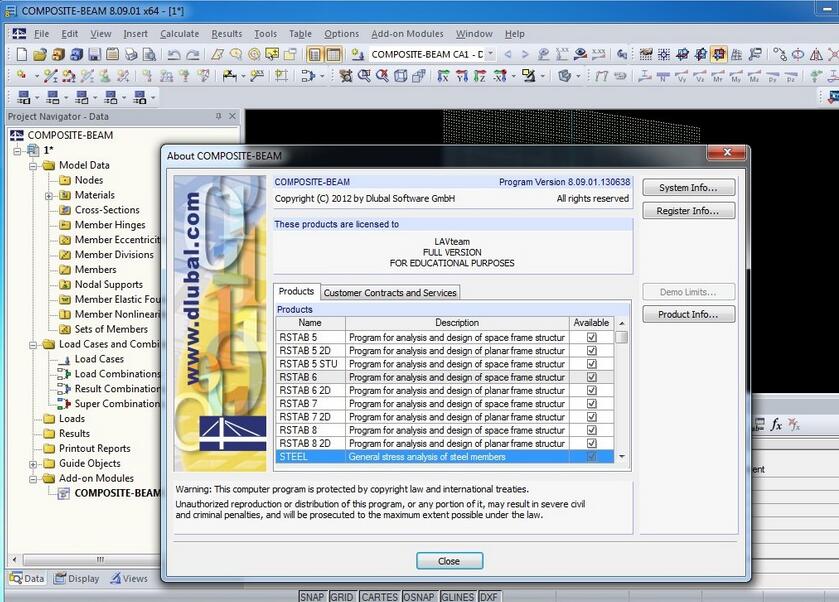Toggle Available checkbox for RSTAB 7 2D

[x=591, y=417]
